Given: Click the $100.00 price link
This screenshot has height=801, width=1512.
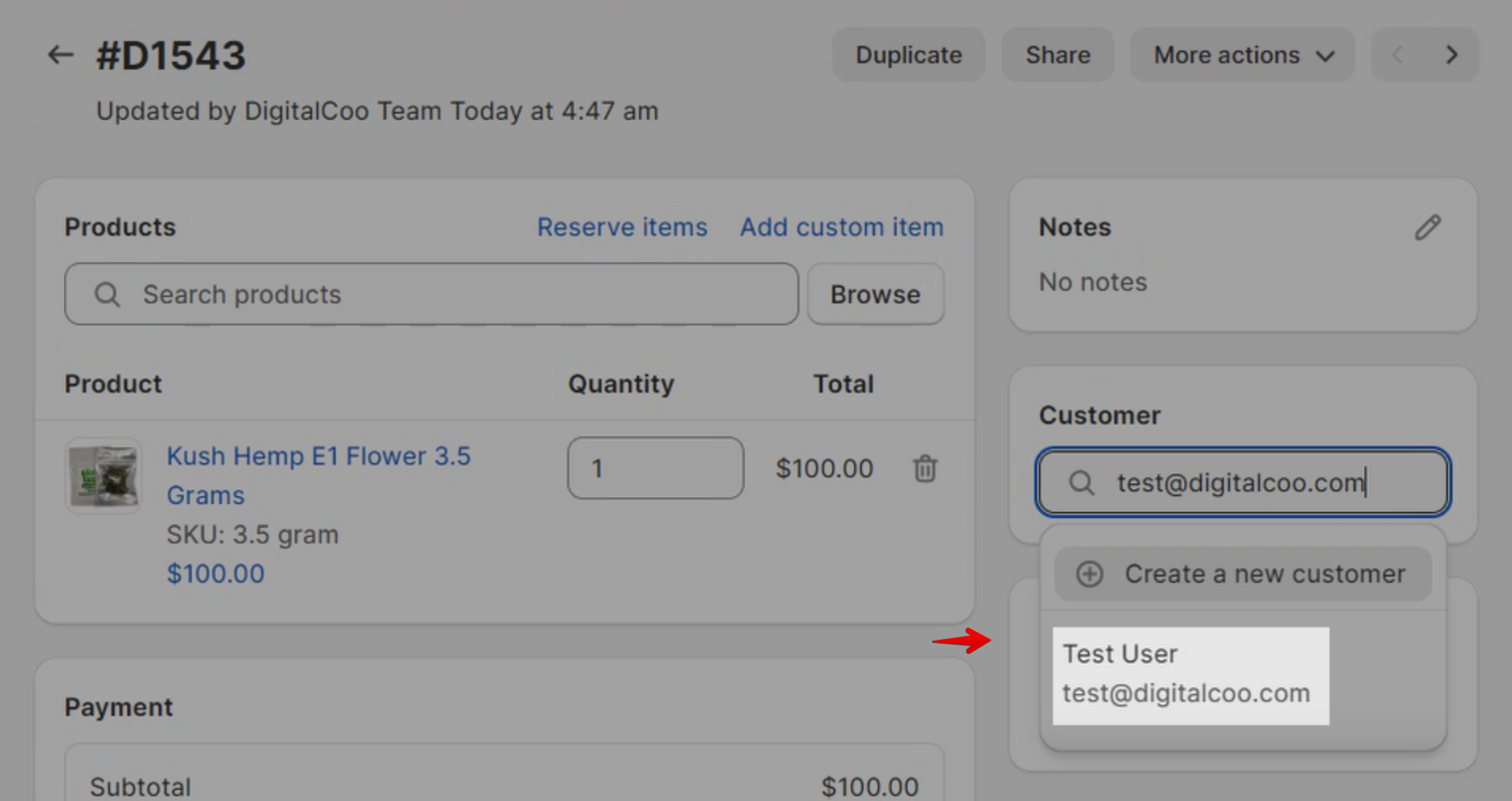Looking at the screenshot, I should [x=215, y=573].
